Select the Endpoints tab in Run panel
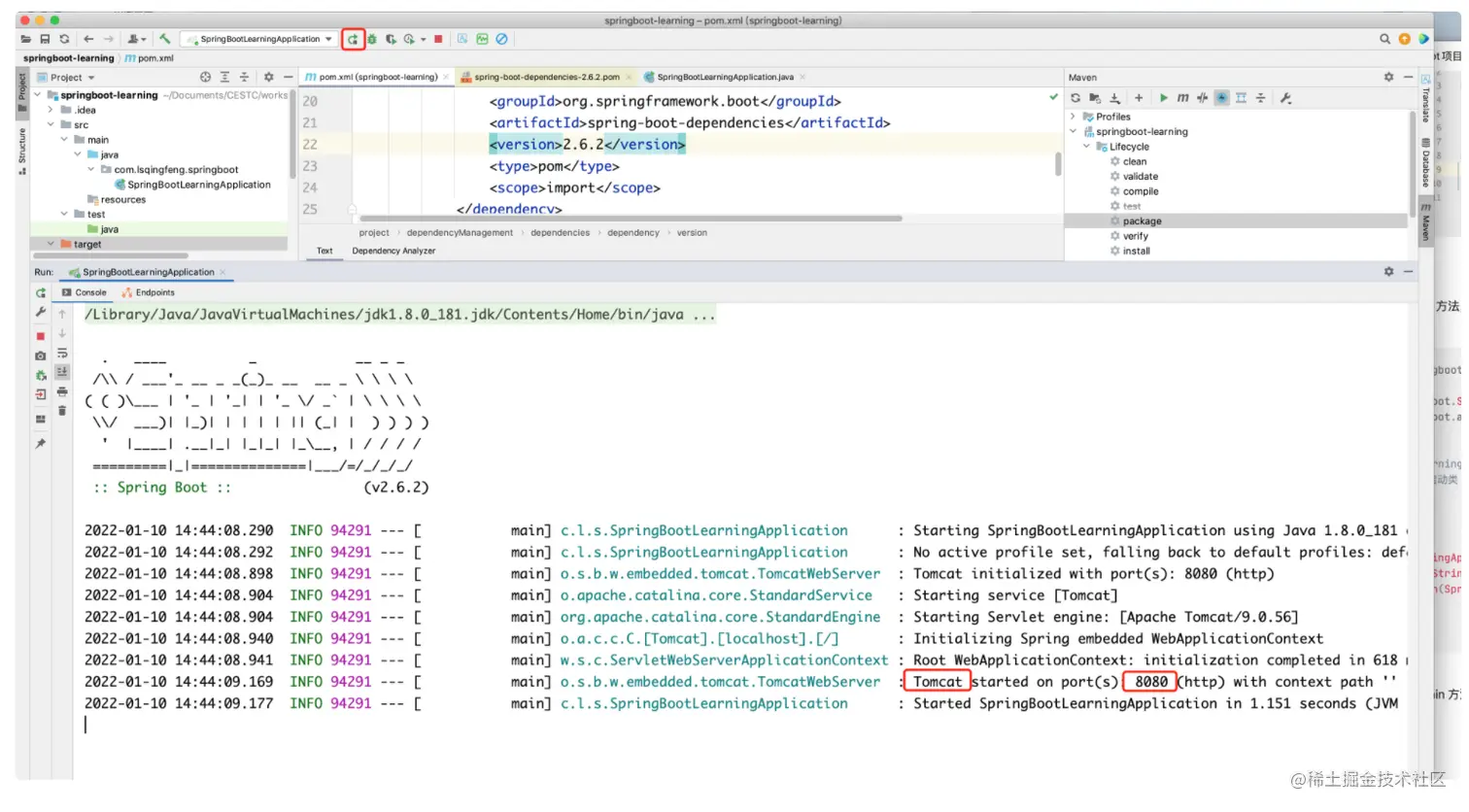This screenshot has width=1469, height=812. pyautogui.click(x=149, y=292)
